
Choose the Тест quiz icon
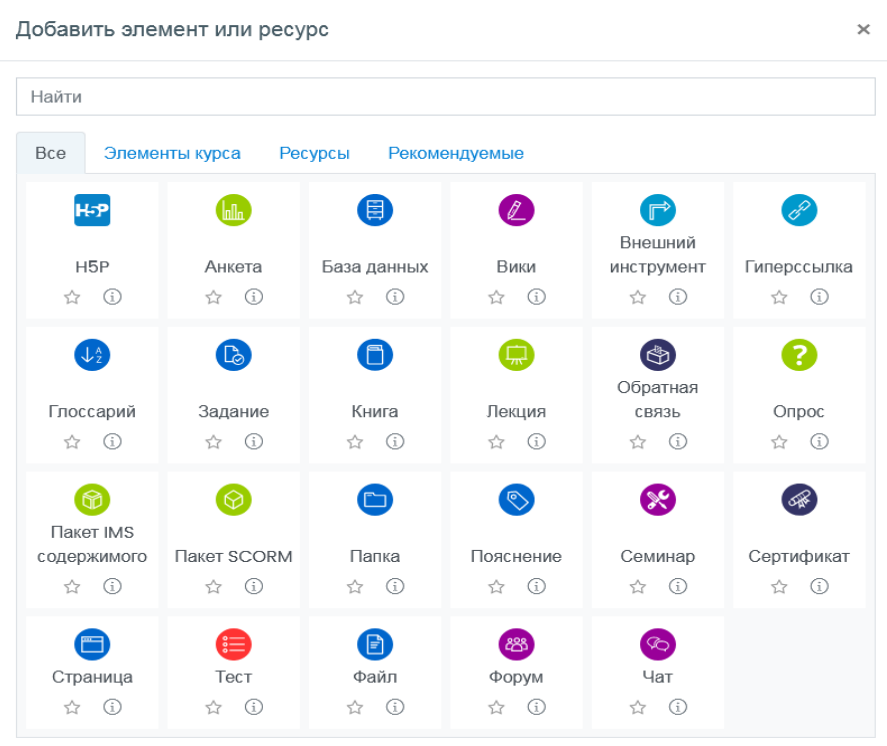233,644
